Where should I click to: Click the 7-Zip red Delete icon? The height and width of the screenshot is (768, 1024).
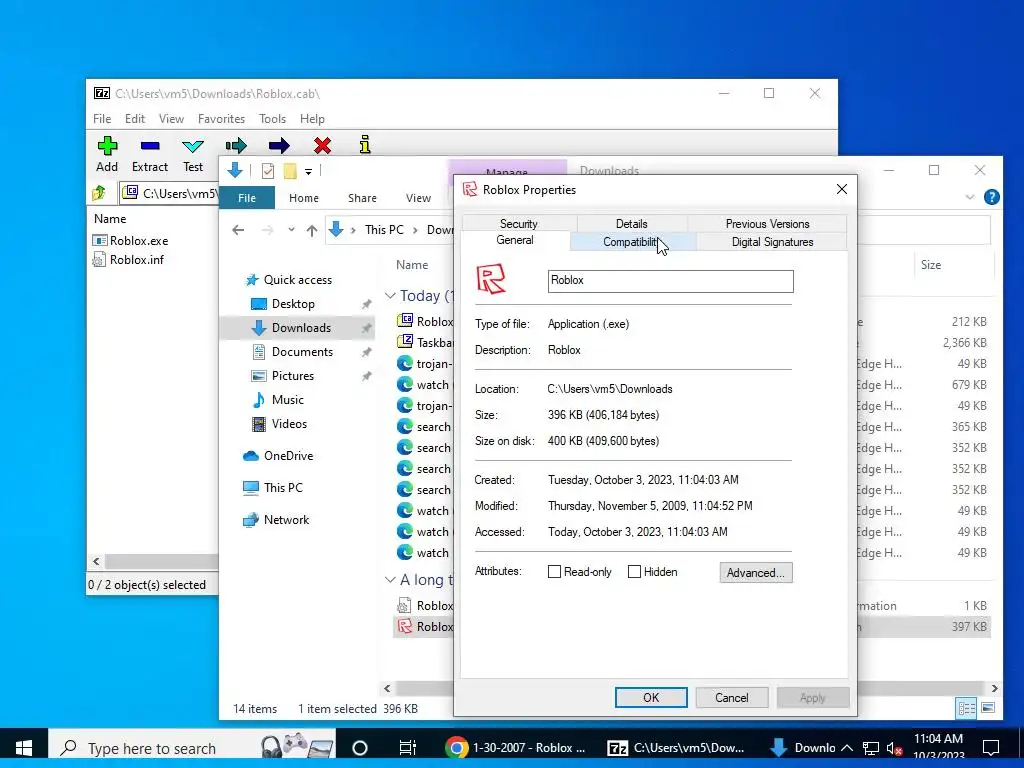pos(322,145)
